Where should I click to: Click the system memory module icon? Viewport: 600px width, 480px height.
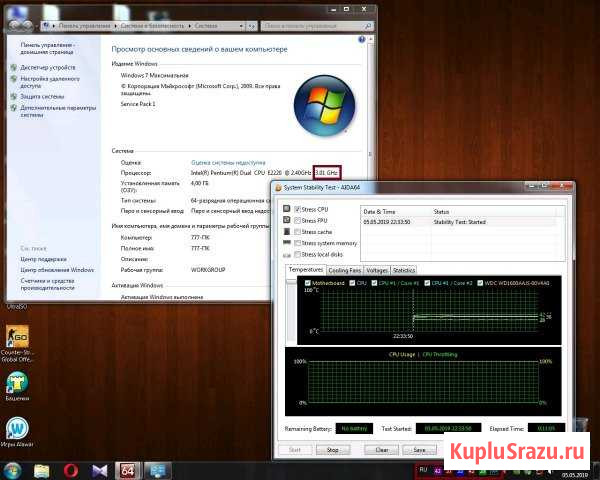click(287, 242)
